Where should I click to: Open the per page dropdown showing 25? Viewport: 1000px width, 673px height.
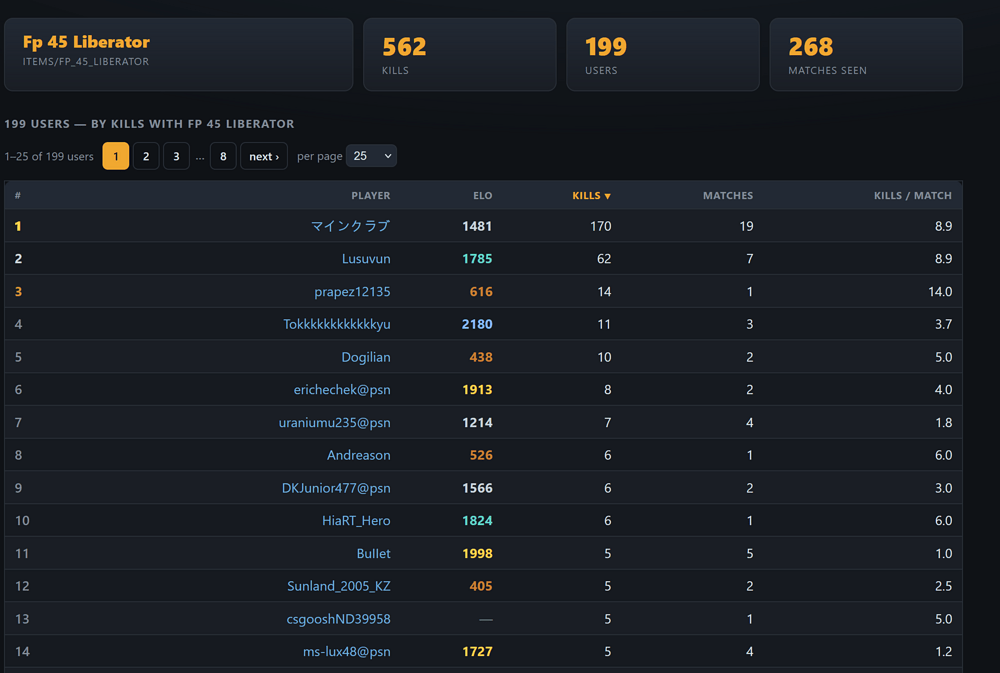[x=371, y=156]
